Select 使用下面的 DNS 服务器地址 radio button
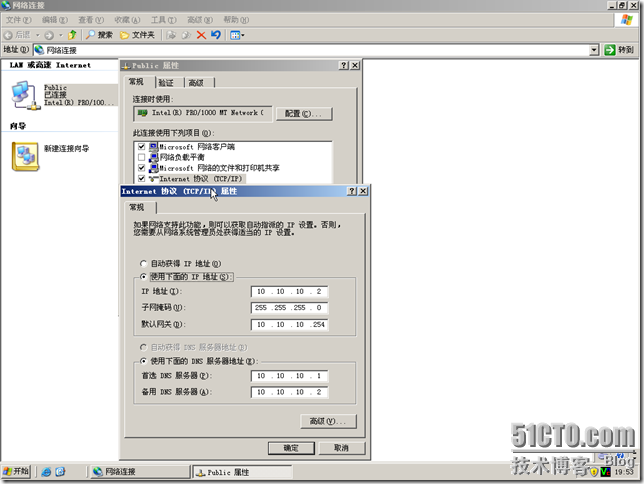Viewport: 644px width, 484px height. 143,361
